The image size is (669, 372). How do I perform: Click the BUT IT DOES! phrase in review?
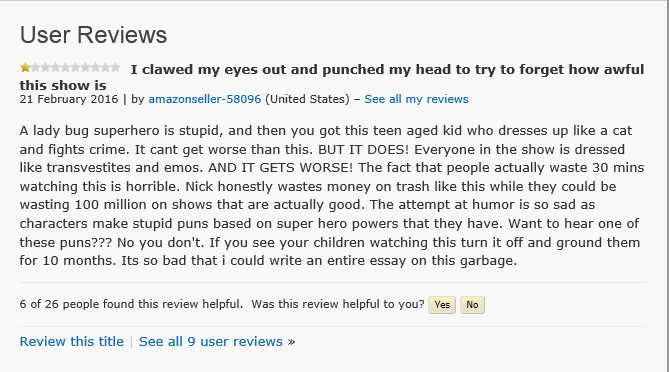(x=364, y=149)
